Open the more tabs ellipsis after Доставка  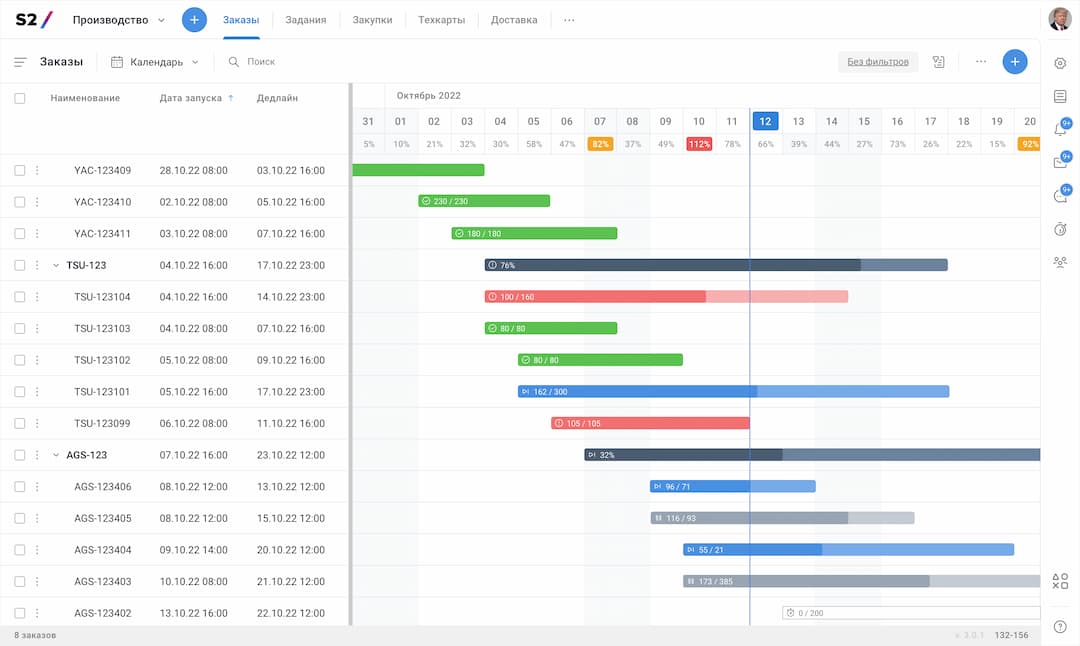point(569,20)
